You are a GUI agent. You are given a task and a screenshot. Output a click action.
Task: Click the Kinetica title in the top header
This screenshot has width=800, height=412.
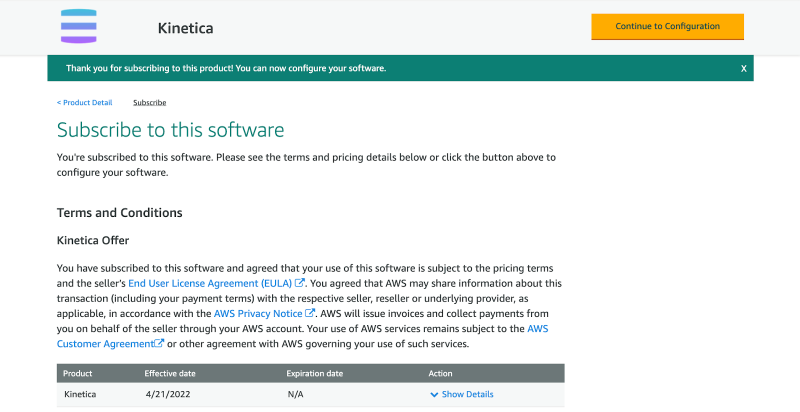tap(184, 27)
